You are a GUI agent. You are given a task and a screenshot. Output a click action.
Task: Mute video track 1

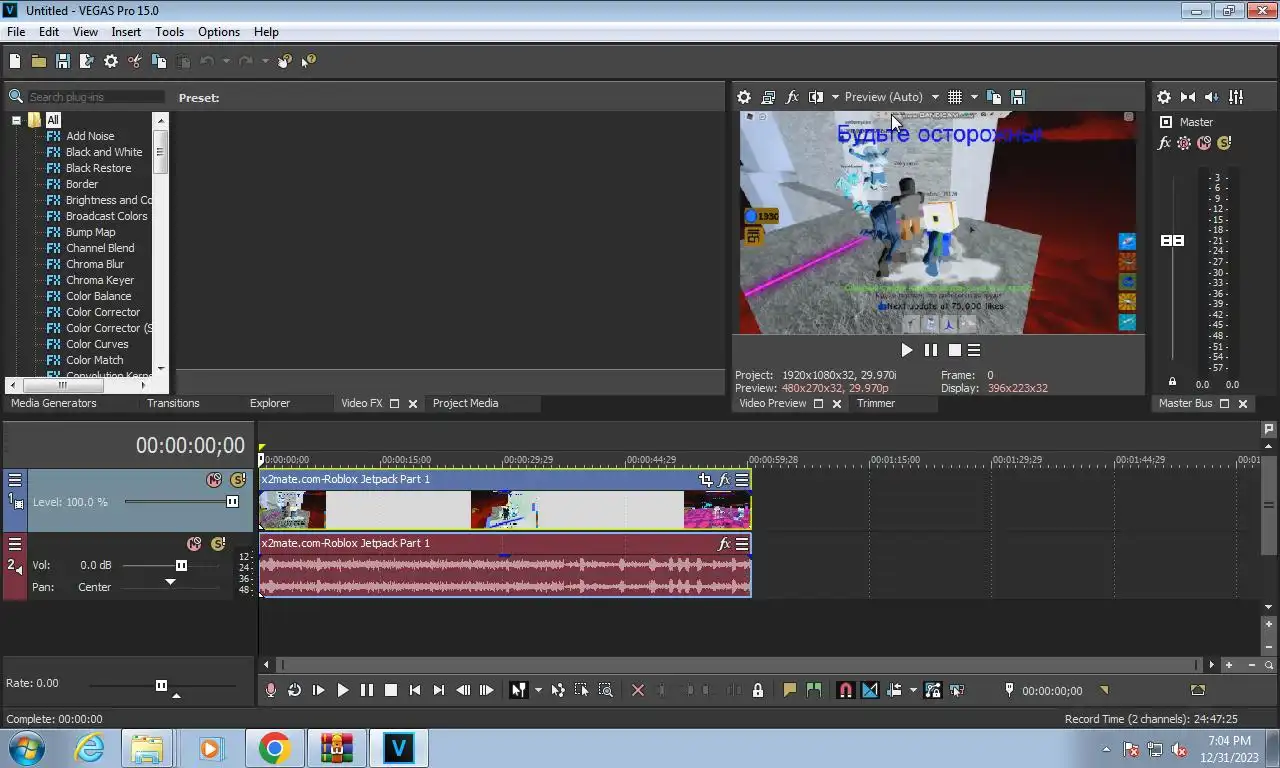point(214,480)
